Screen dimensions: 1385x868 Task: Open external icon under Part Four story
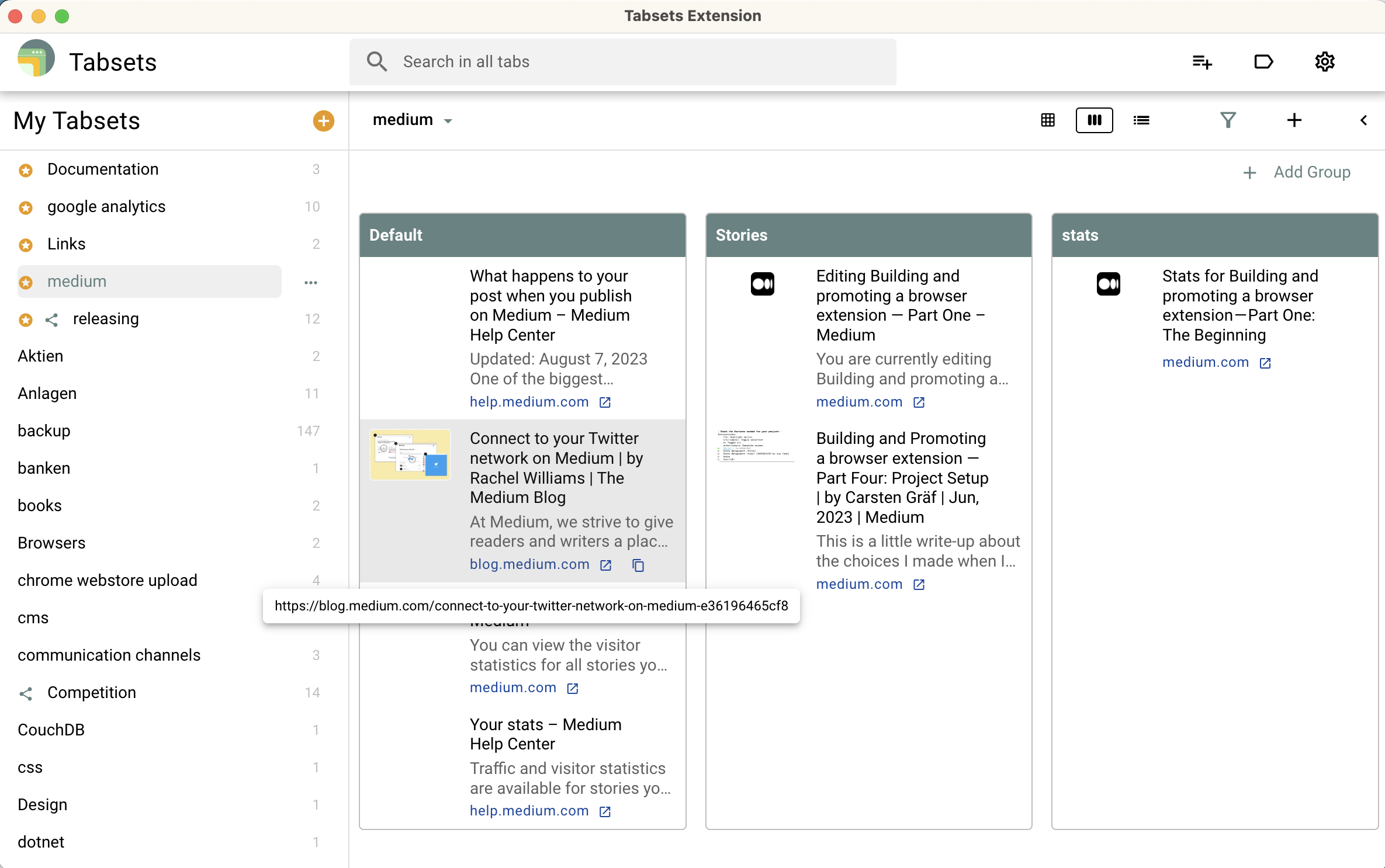tap(919, 585)
